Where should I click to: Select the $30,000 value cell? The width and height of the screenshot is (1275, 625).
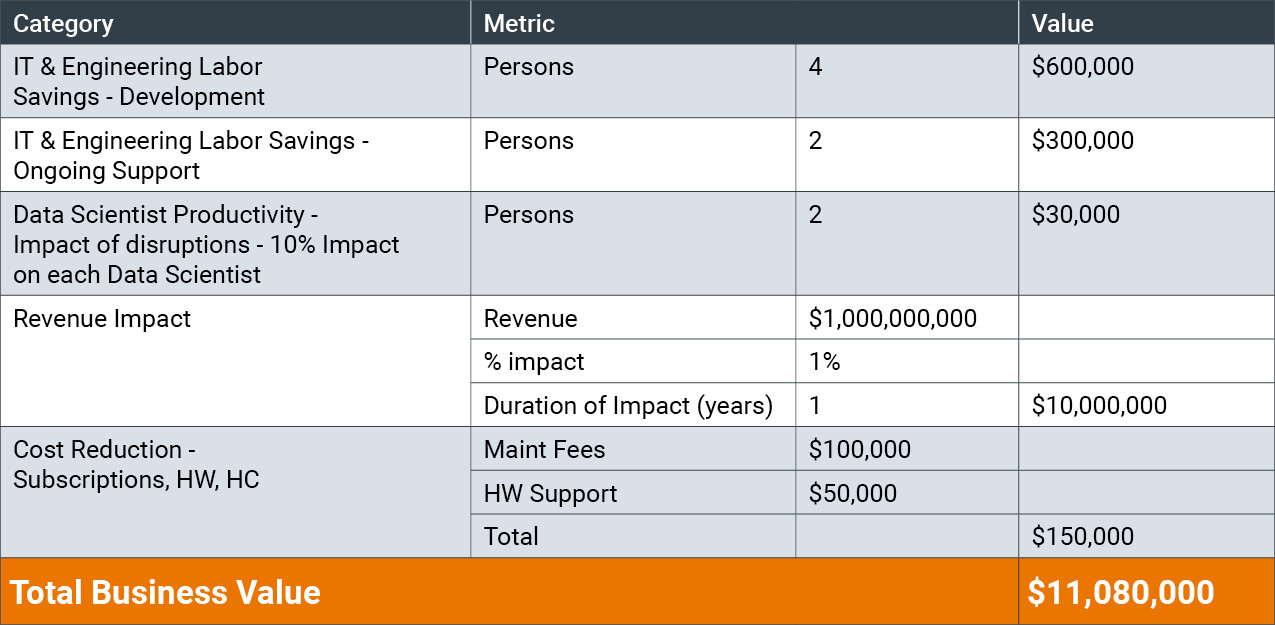[1076, 215]
